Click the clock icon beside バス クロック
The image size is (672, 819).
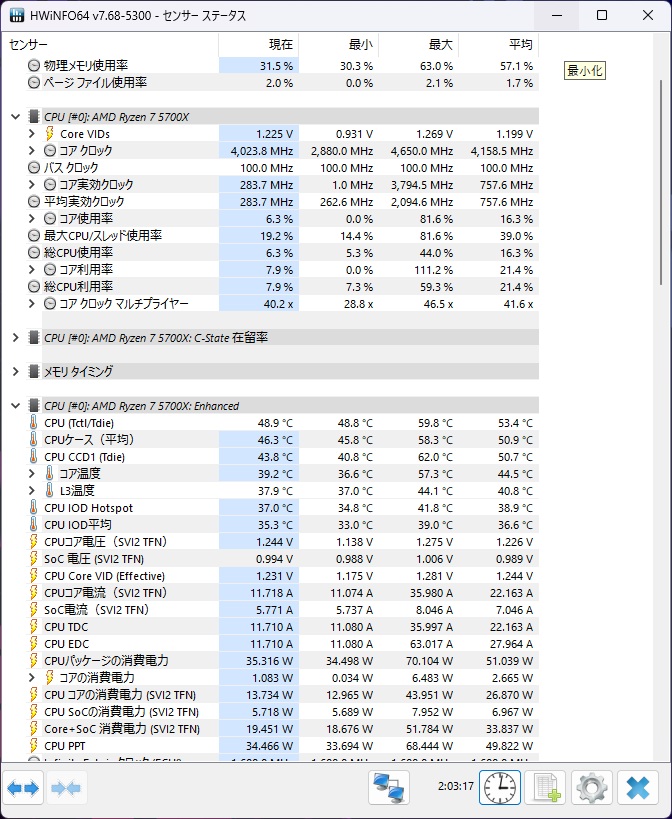[34, 168]
